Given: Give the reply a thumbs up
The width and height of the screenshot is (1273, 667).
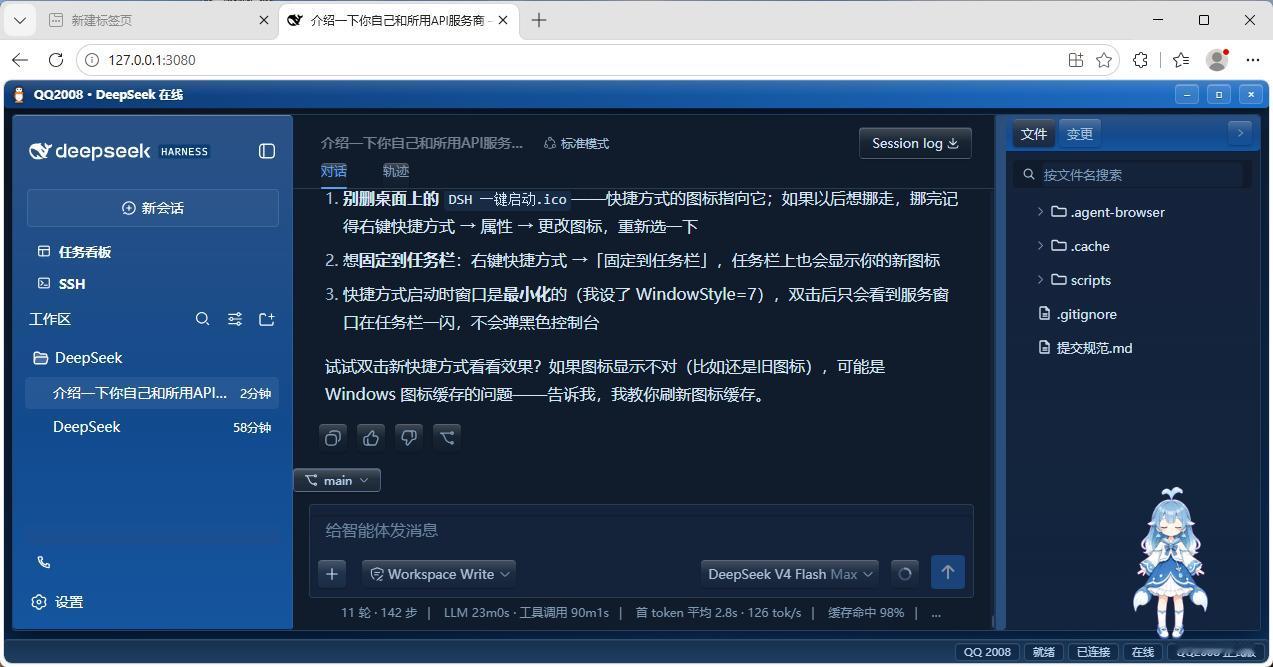Looking at the screenshot, I should point(371,437).
